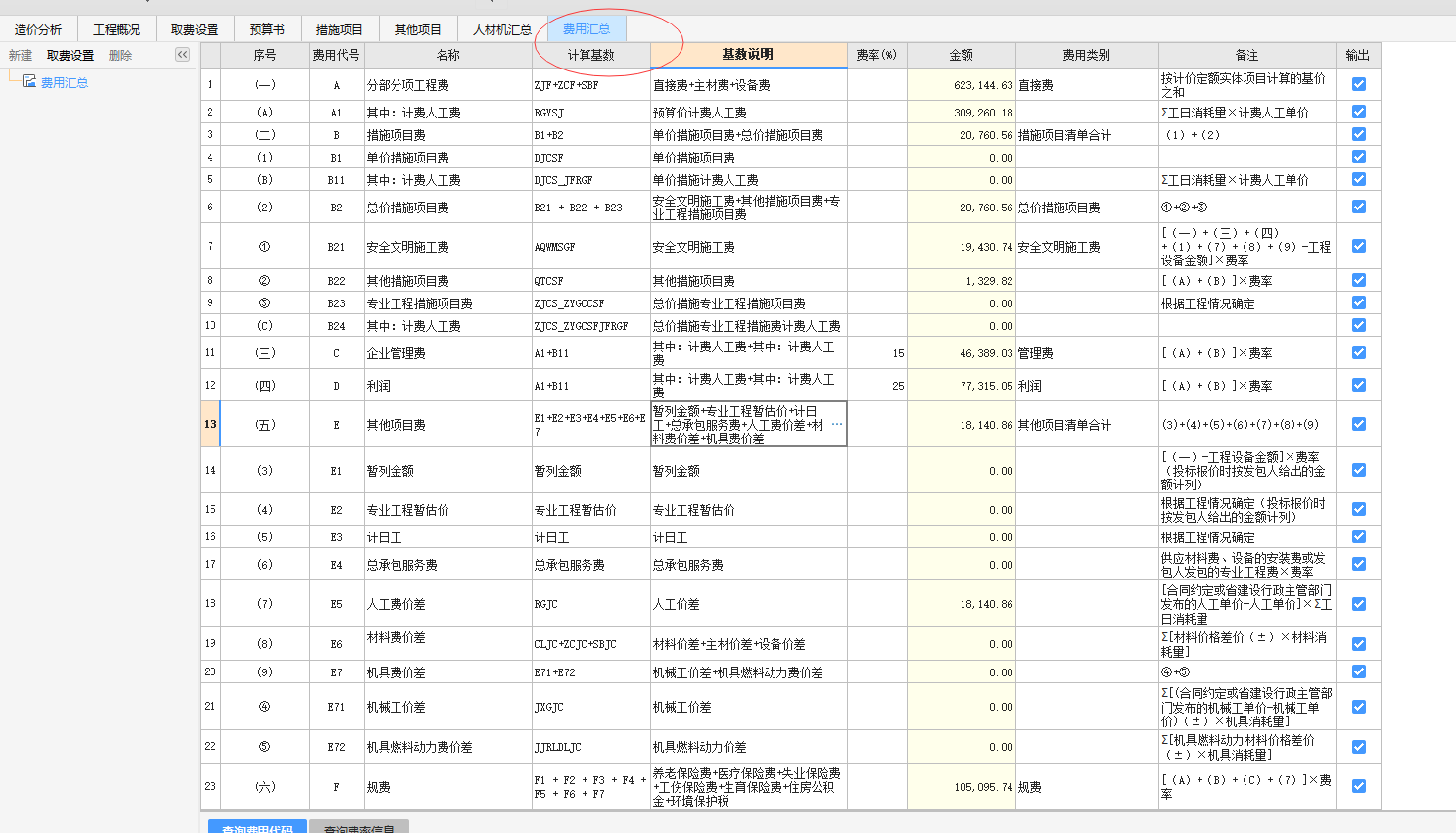Toggle output checkbox for row 3 措施项目费
This screenshot has height=833, width=1456.
click(x=1358, y=134)
